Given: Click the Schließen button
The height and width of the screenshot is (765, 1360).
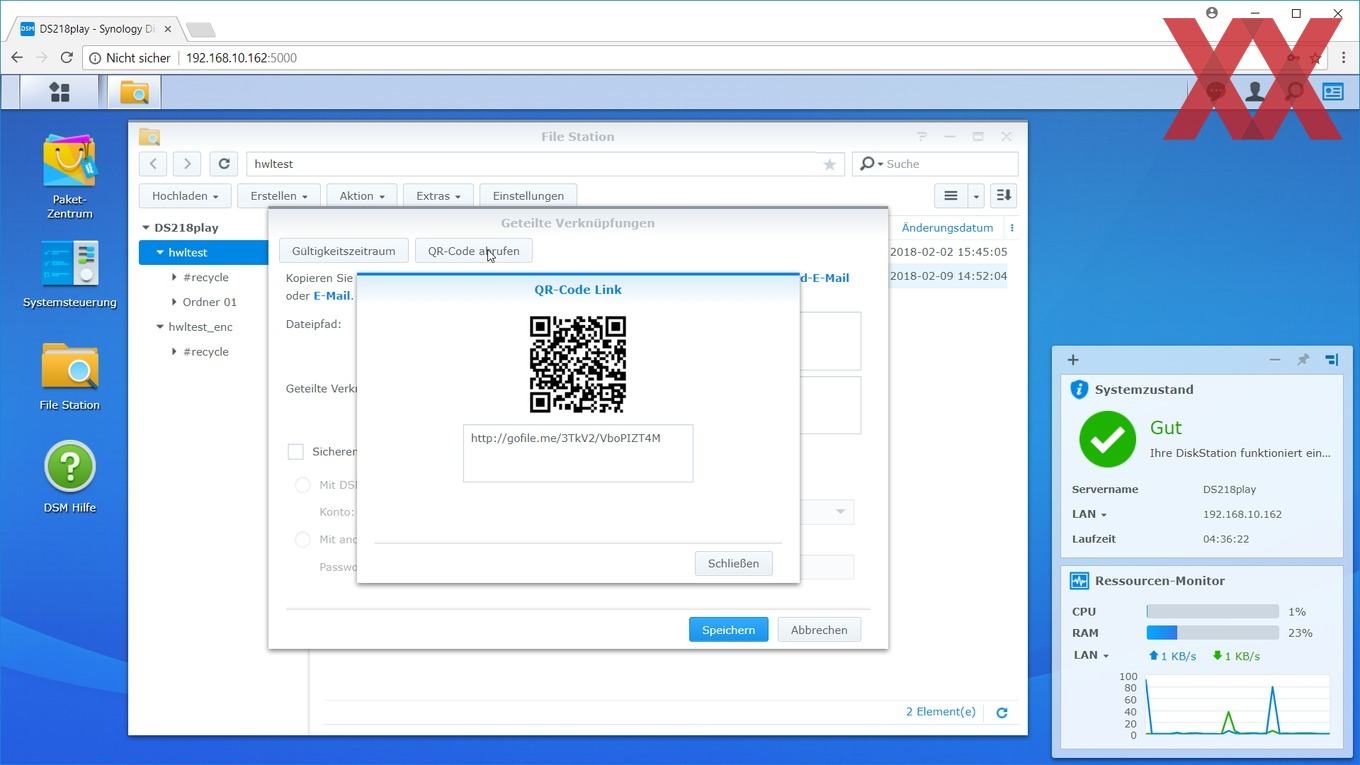Looking at the screenshot, I should pos(733,564).
